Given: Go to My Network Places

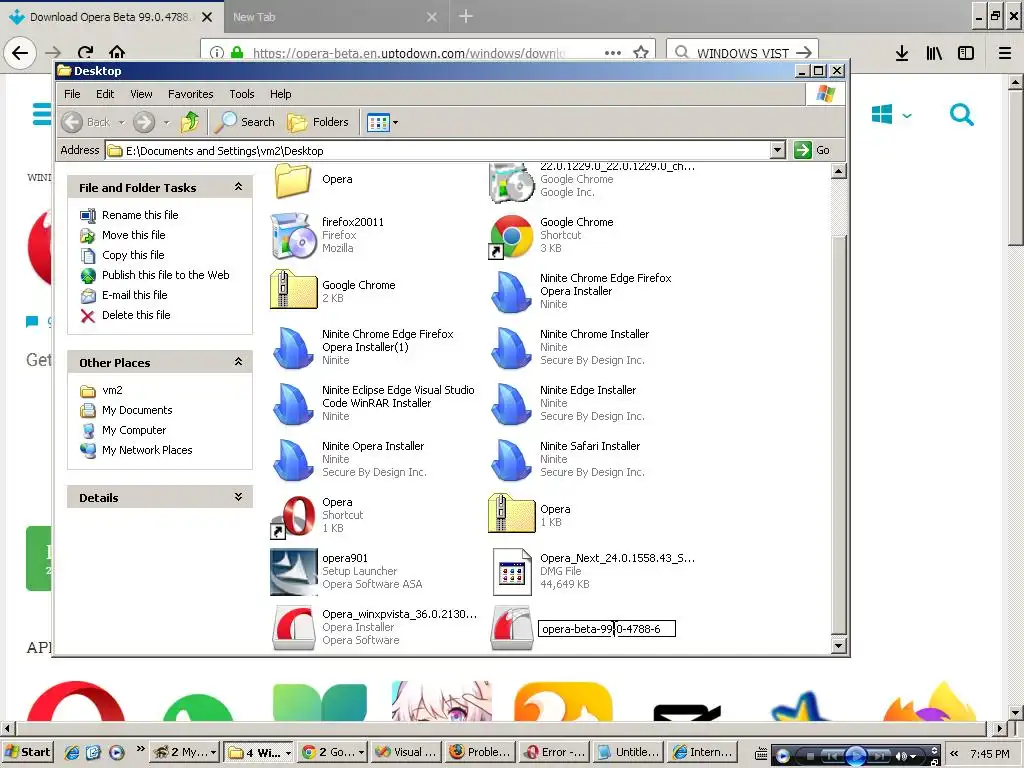Looking at the screenshot, I should 147,450.
